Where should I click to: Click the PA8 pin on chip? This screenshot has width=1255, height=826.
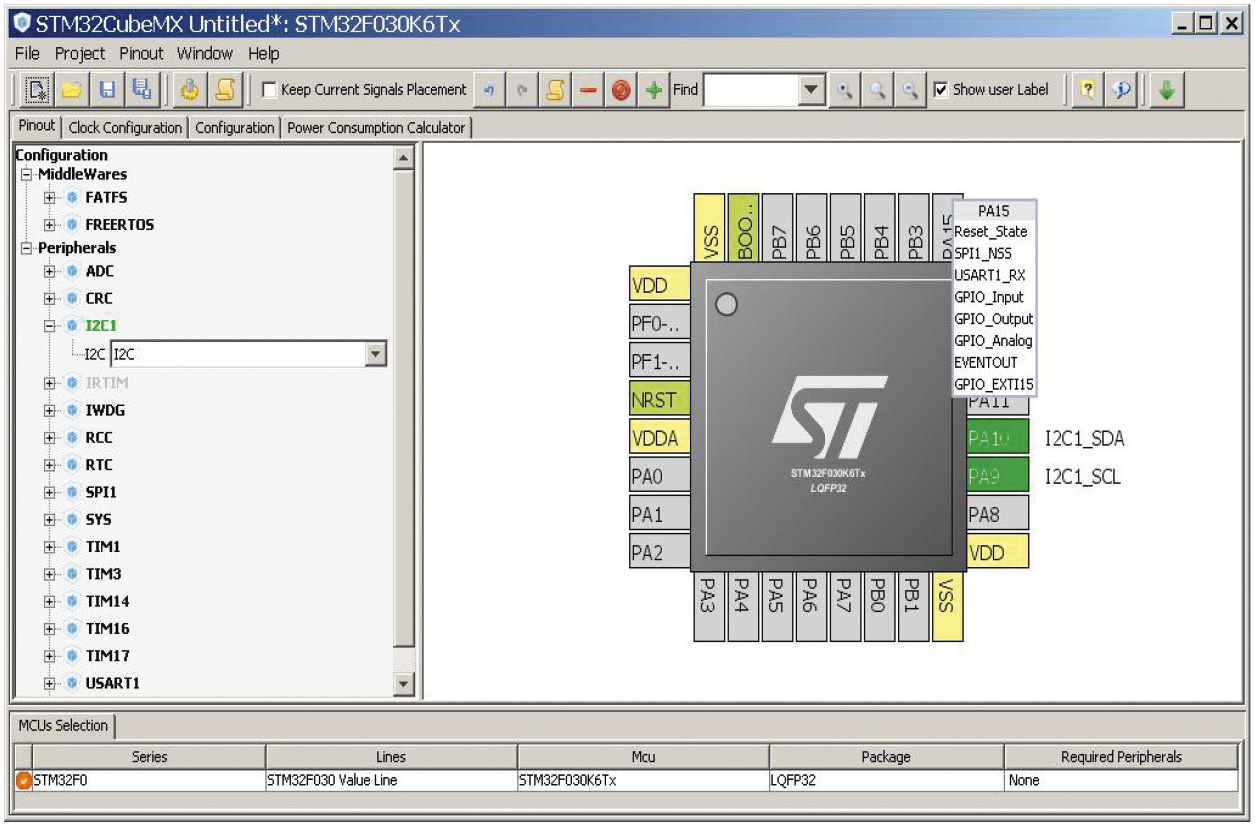click(x=998, y=514)
